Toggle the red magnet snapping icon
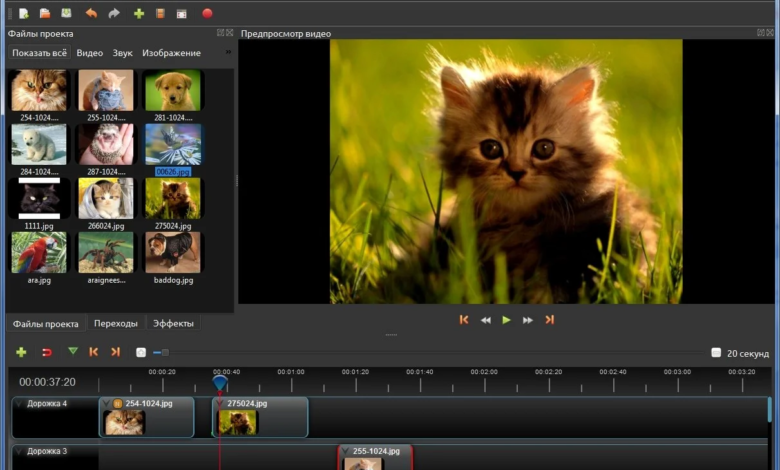This screenshot has width=780, height=470. [46, 352]
